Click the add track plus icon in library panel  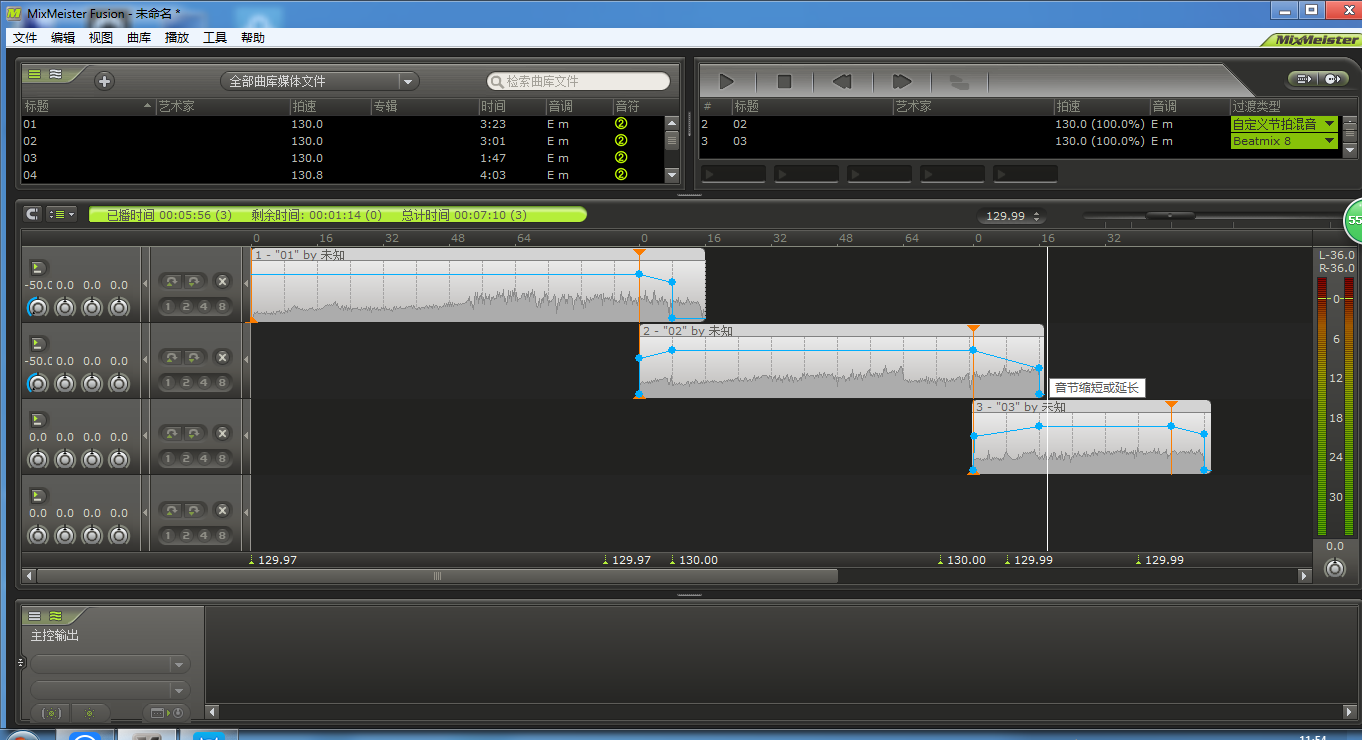click(104, 80)
